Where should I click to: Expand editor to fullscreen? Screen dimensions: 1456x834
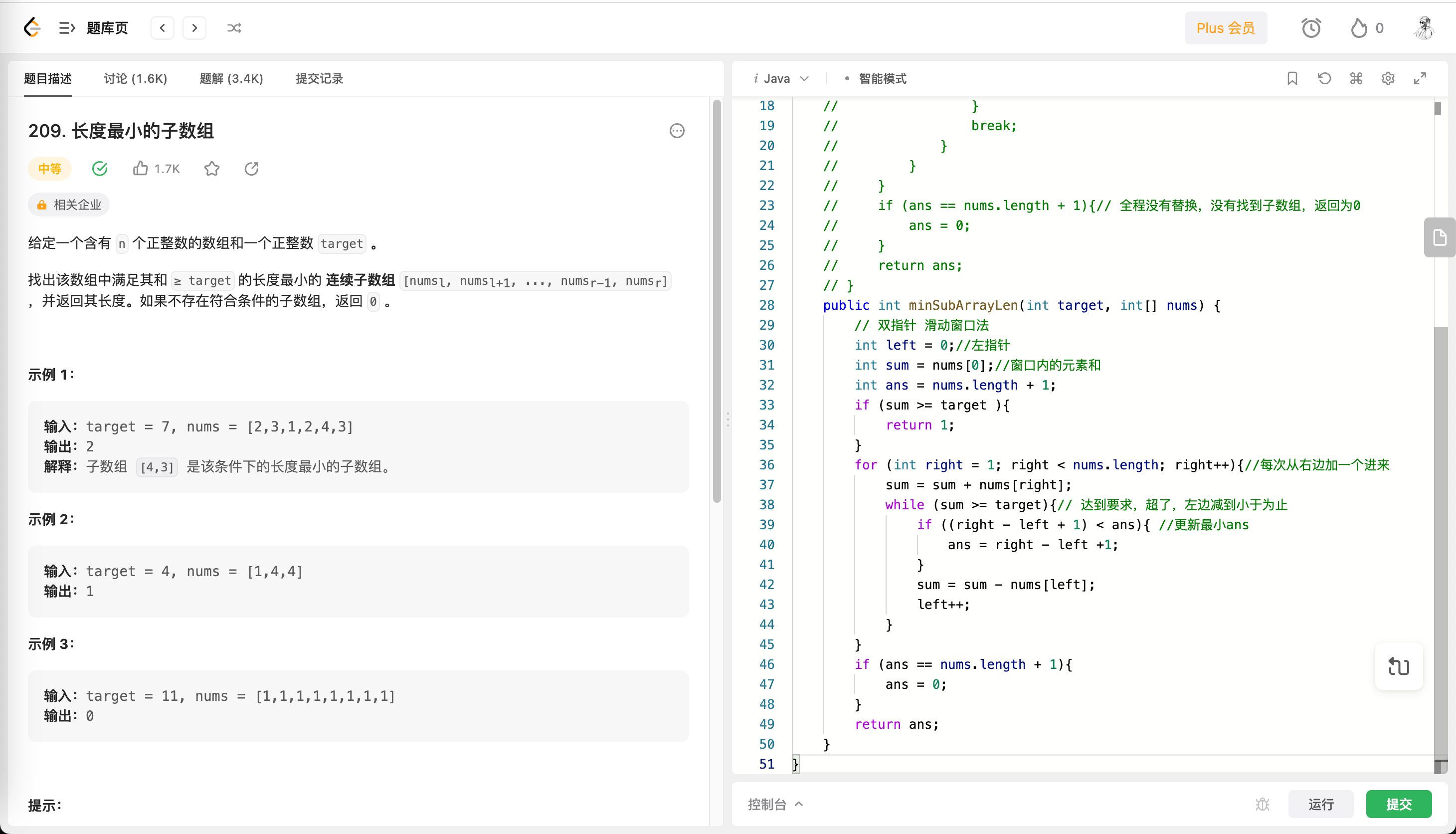[1420, 78]
